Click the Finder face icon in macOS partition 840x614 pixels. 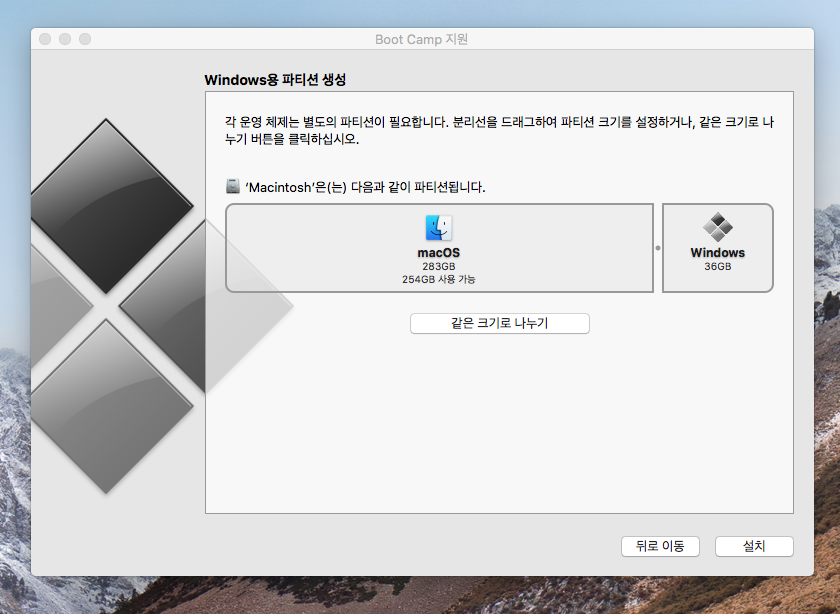[439, 228]
